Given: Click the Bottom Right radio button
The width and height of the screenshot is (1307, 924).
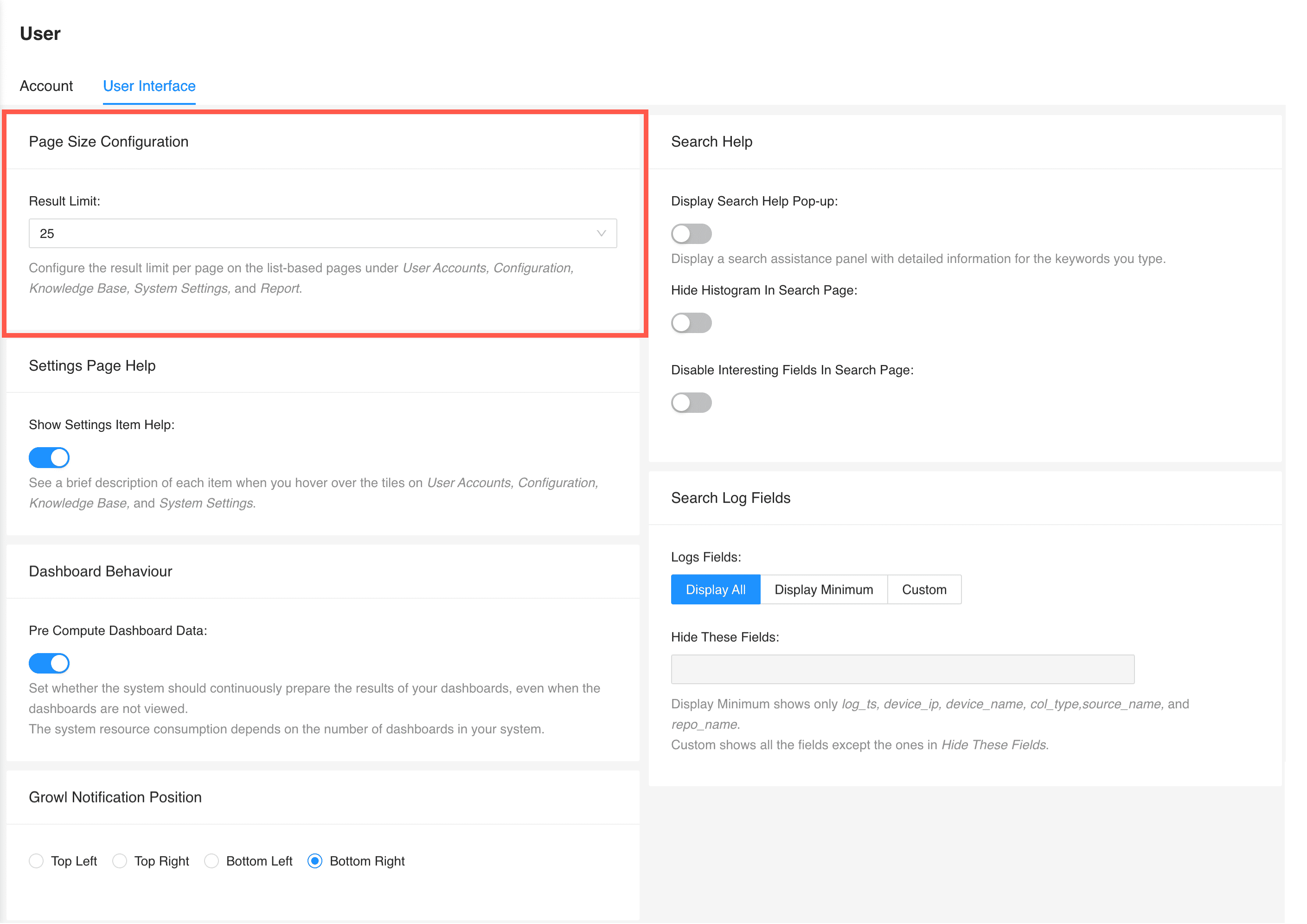Looking at the screenshot, I should (x=315, y=861).
